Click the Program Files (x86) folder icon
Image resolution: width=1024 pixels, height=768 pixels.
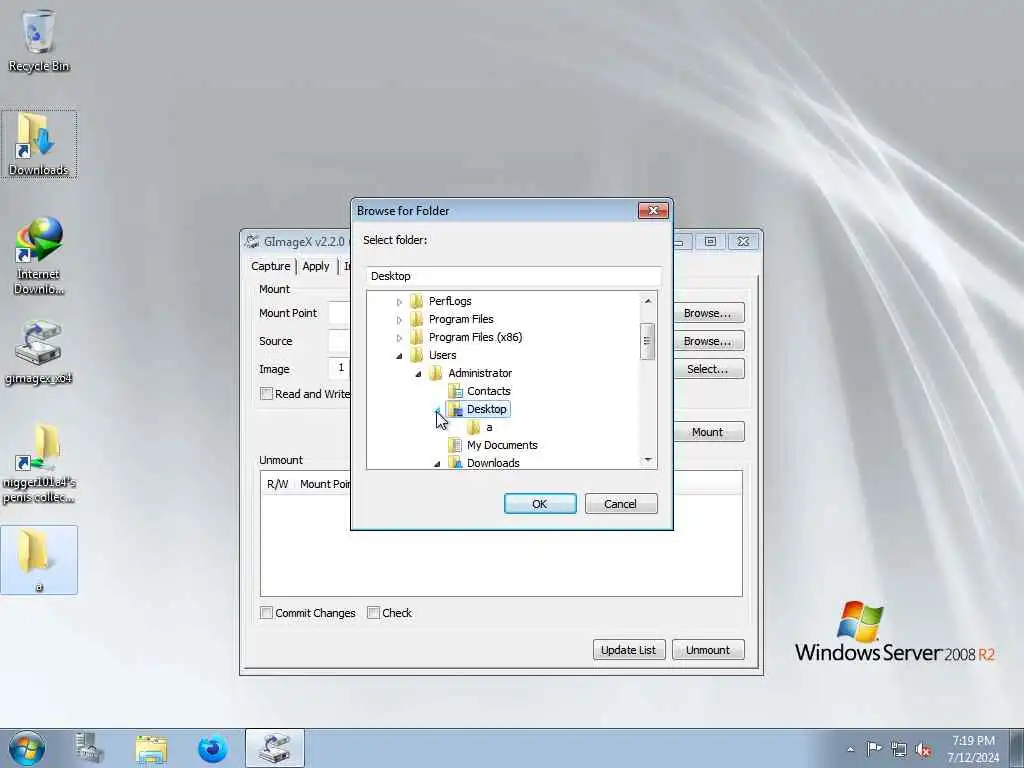417,337
